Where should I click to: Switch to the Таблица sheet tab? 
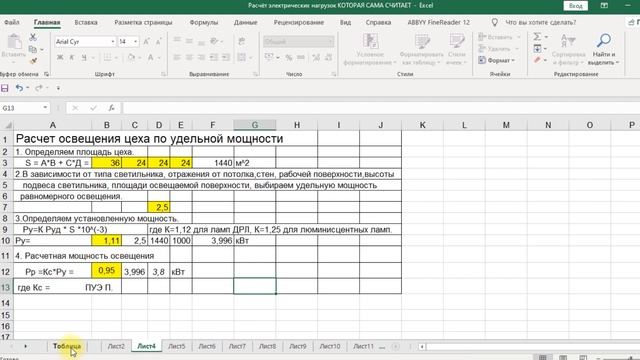click(67, 346)
